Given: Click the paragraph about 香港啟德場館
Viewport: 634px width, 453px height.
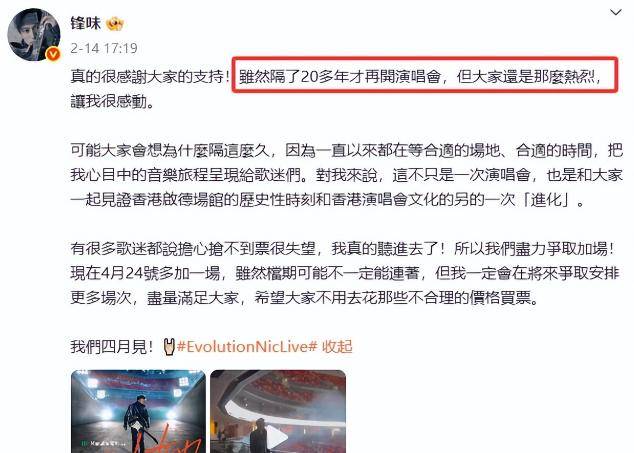Looking at the screenshot, I should point(347,175).
